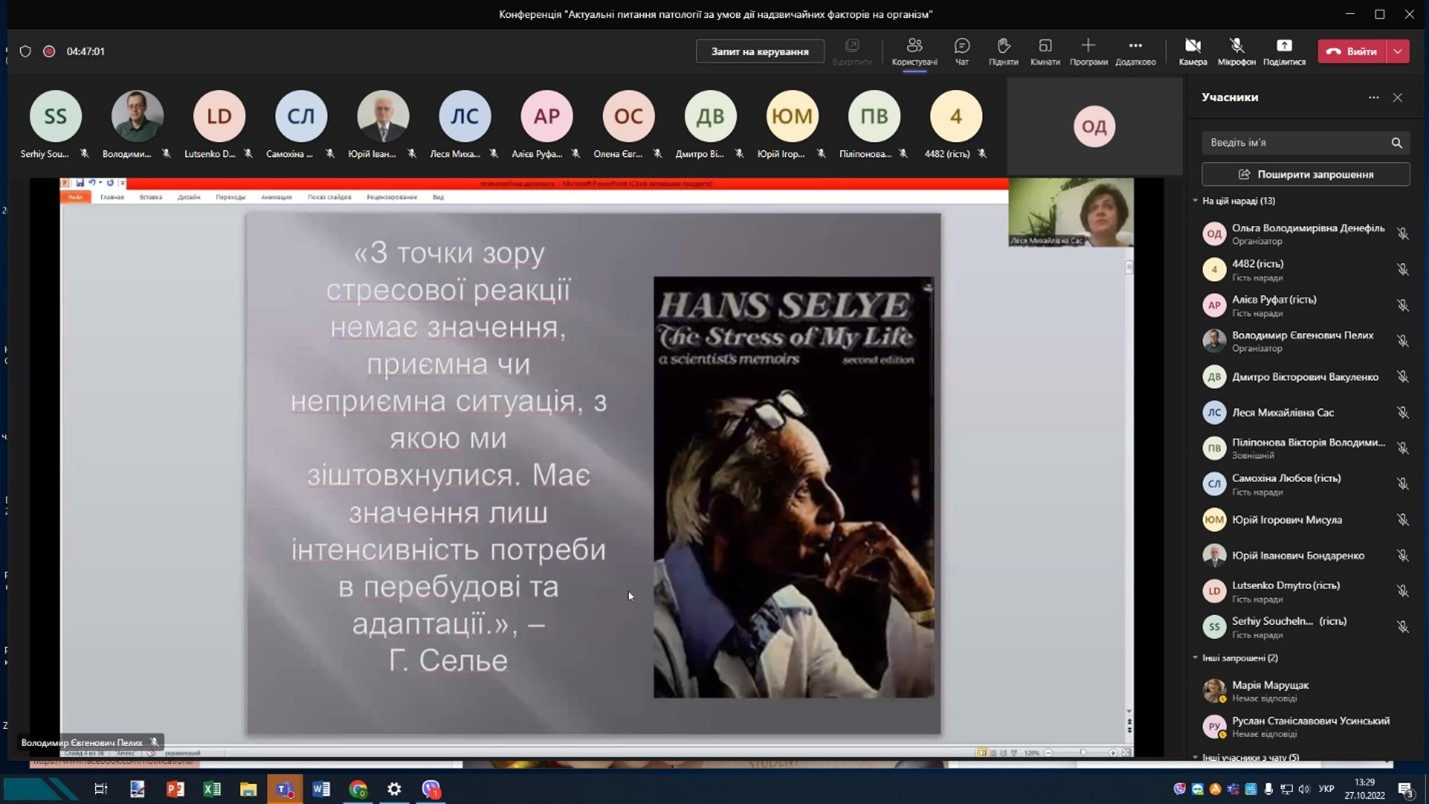Open dropdown arrow next to Вийти button
Viewport: 1429px width, 804px height.
coord(1398,51)
